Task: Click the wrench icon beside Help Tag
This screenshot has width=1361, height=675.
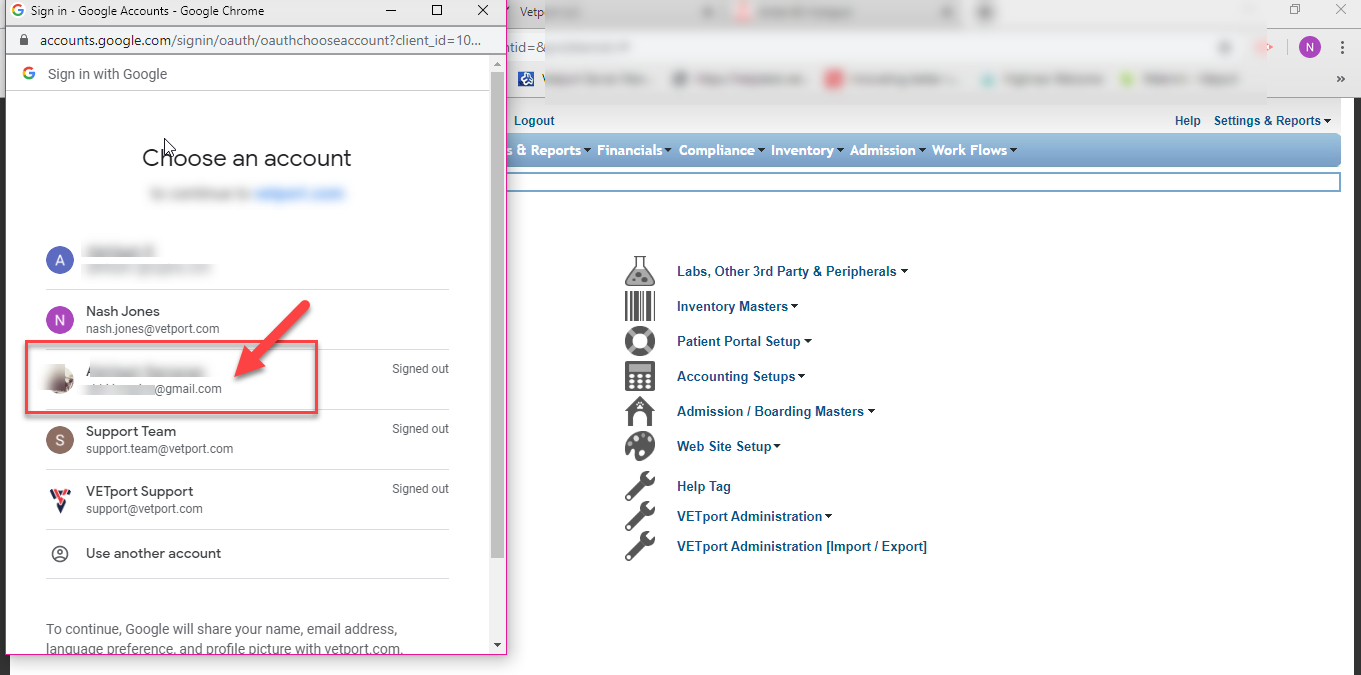Action: pos(639,486)
